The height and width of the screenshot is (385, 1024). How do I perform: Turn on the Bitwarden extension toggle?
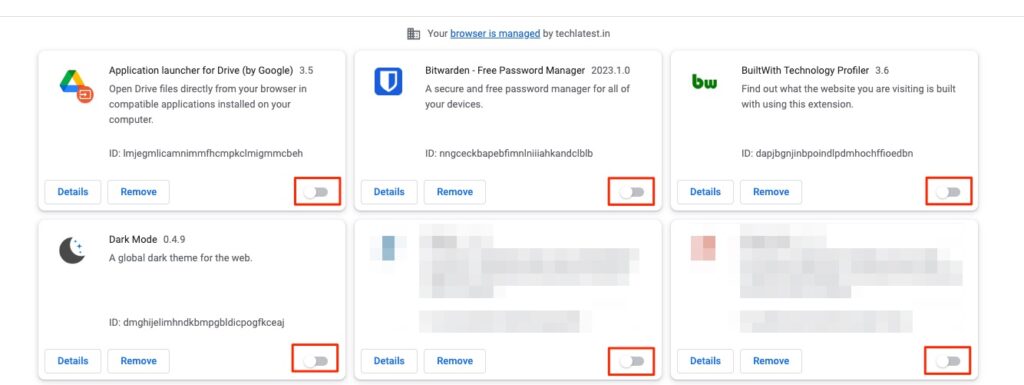tap(632, 192)
